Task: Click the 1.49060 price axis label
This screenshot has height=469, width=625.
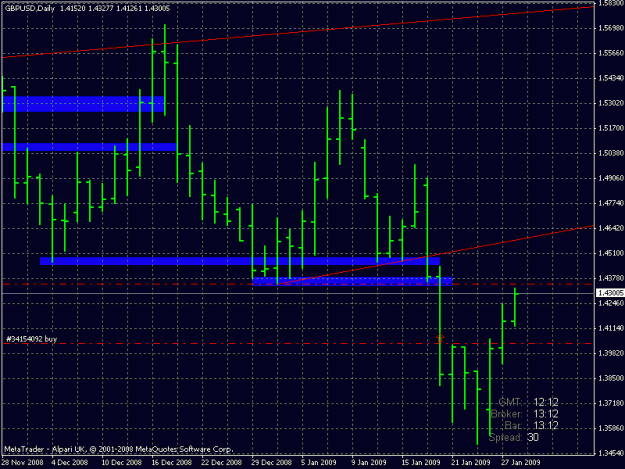Action: coord(611,178)
